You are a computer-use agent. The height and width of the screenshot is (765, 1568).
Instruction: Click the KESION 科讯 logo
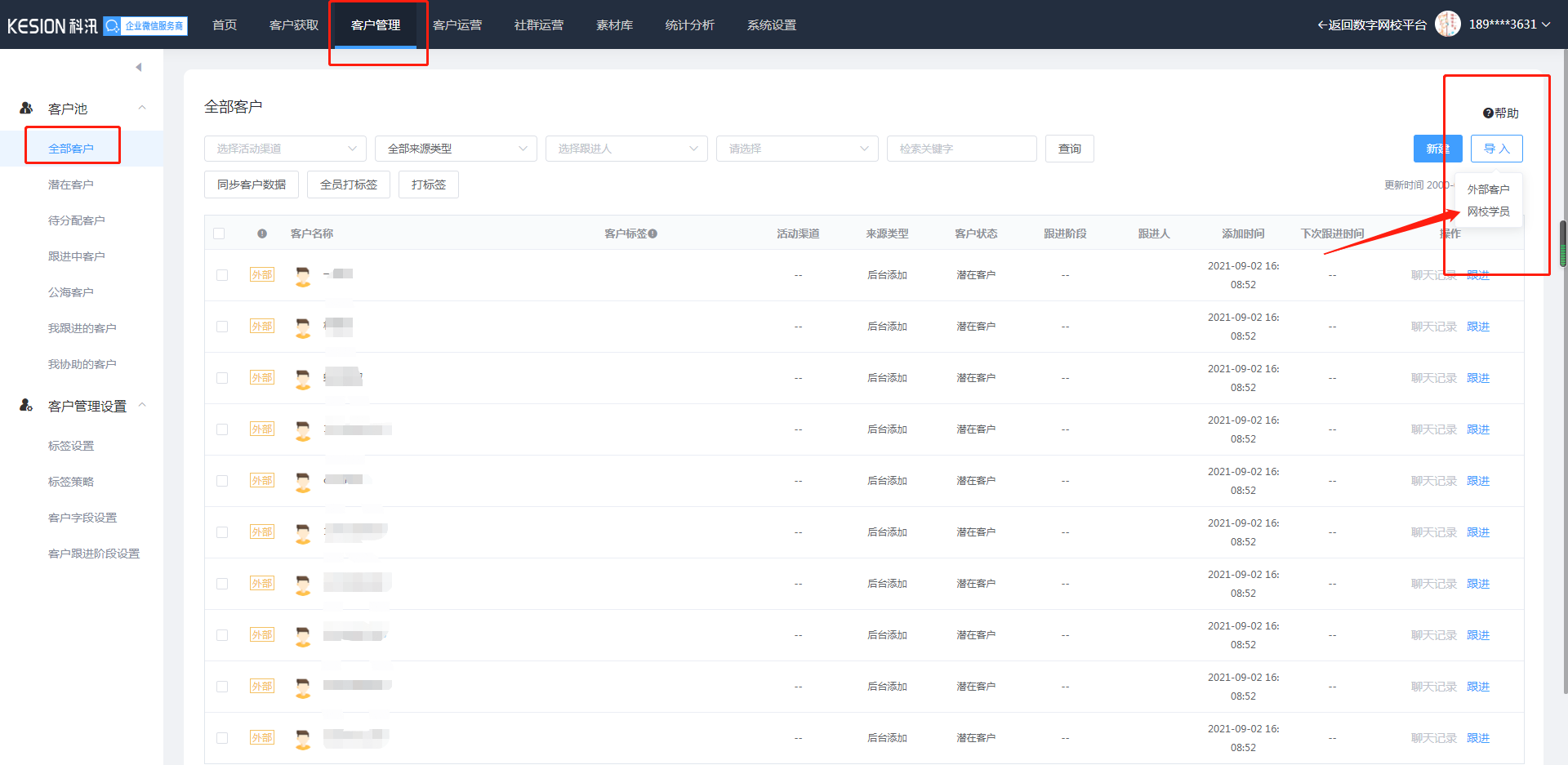(x=52, y=26)
